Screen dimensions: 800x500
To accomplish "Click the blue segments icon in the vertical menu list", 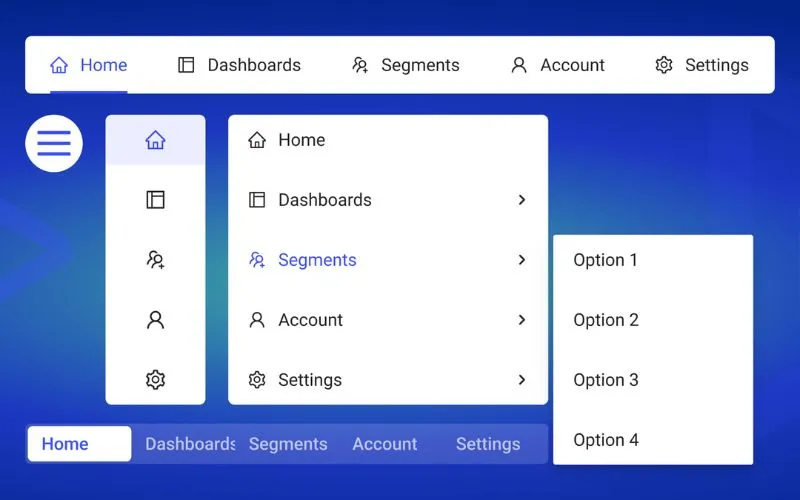I will [x=257, y=260].
